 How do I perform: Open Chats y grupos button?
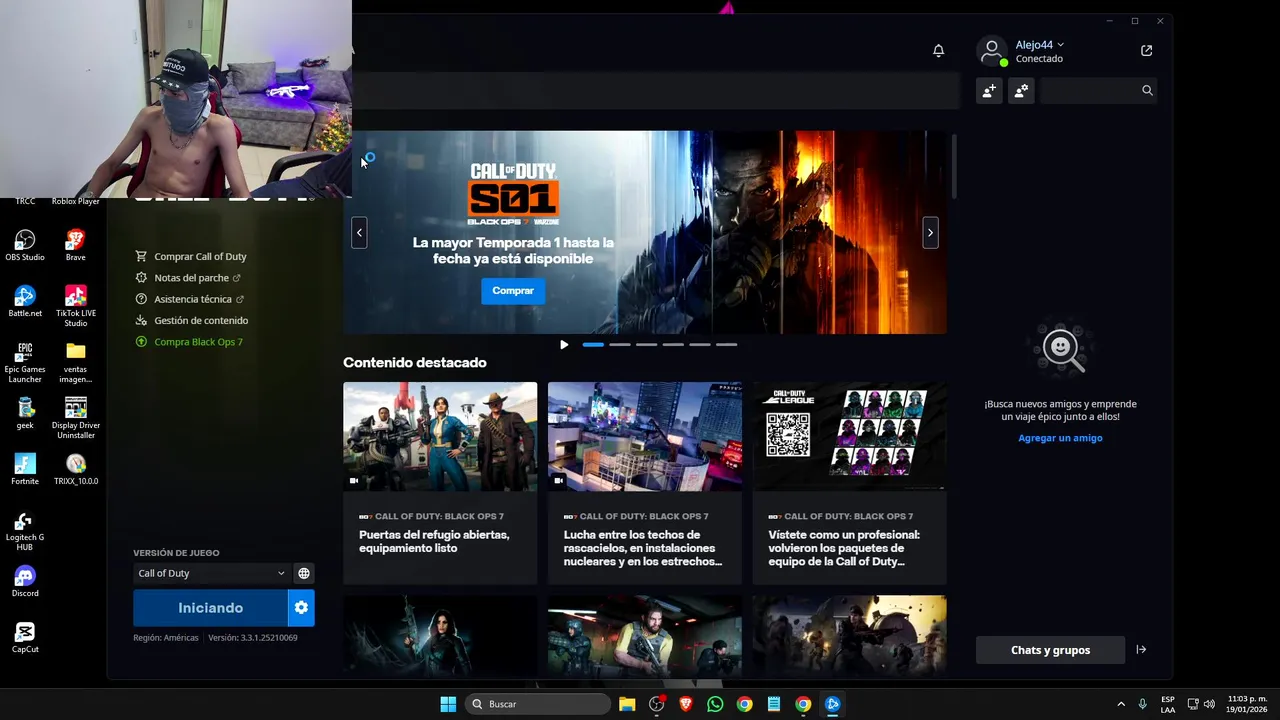click(x=1050, y=650)
